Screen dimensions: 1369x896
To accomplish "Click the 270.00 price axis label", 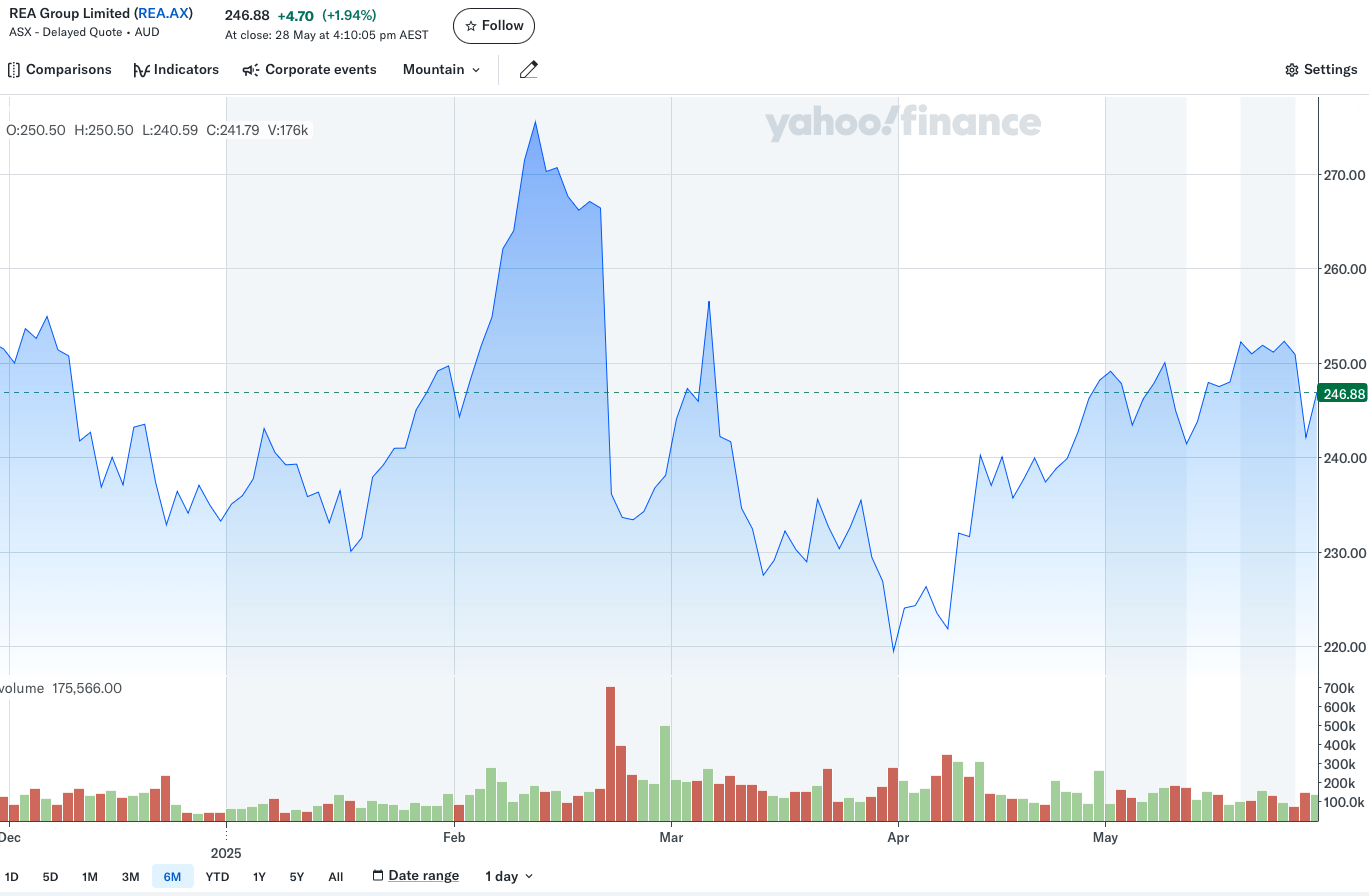I will point(1343,175).
